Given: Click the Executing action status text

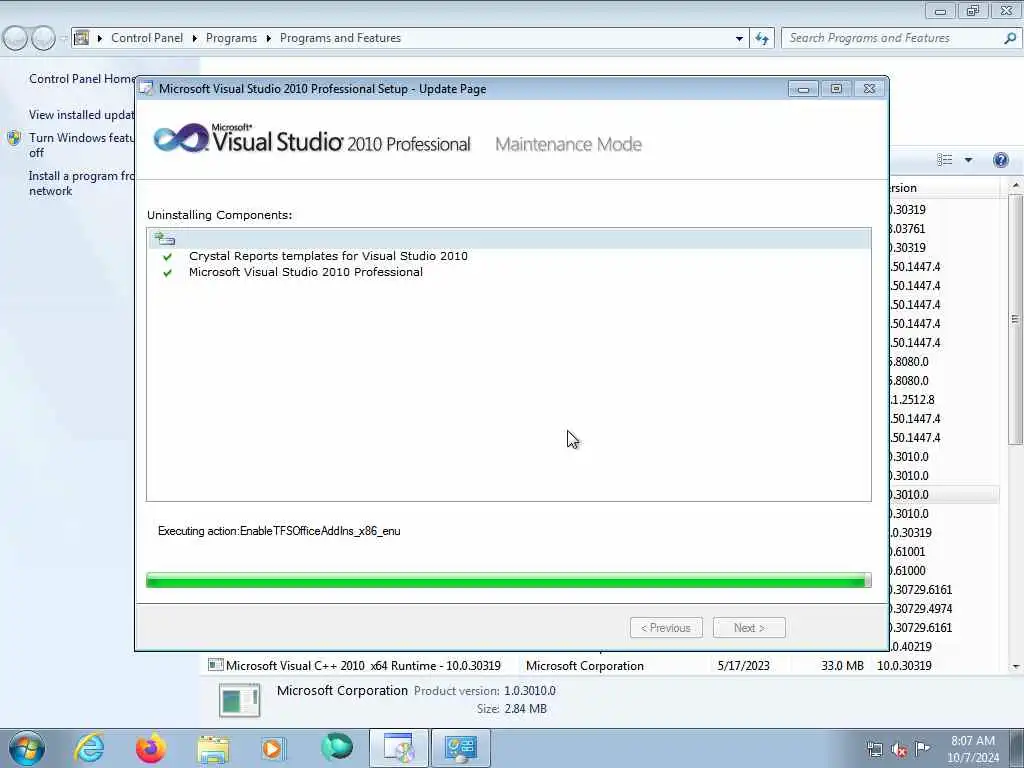Looking at the screenshot, I should pyautogui.click(x=279, y=531).
